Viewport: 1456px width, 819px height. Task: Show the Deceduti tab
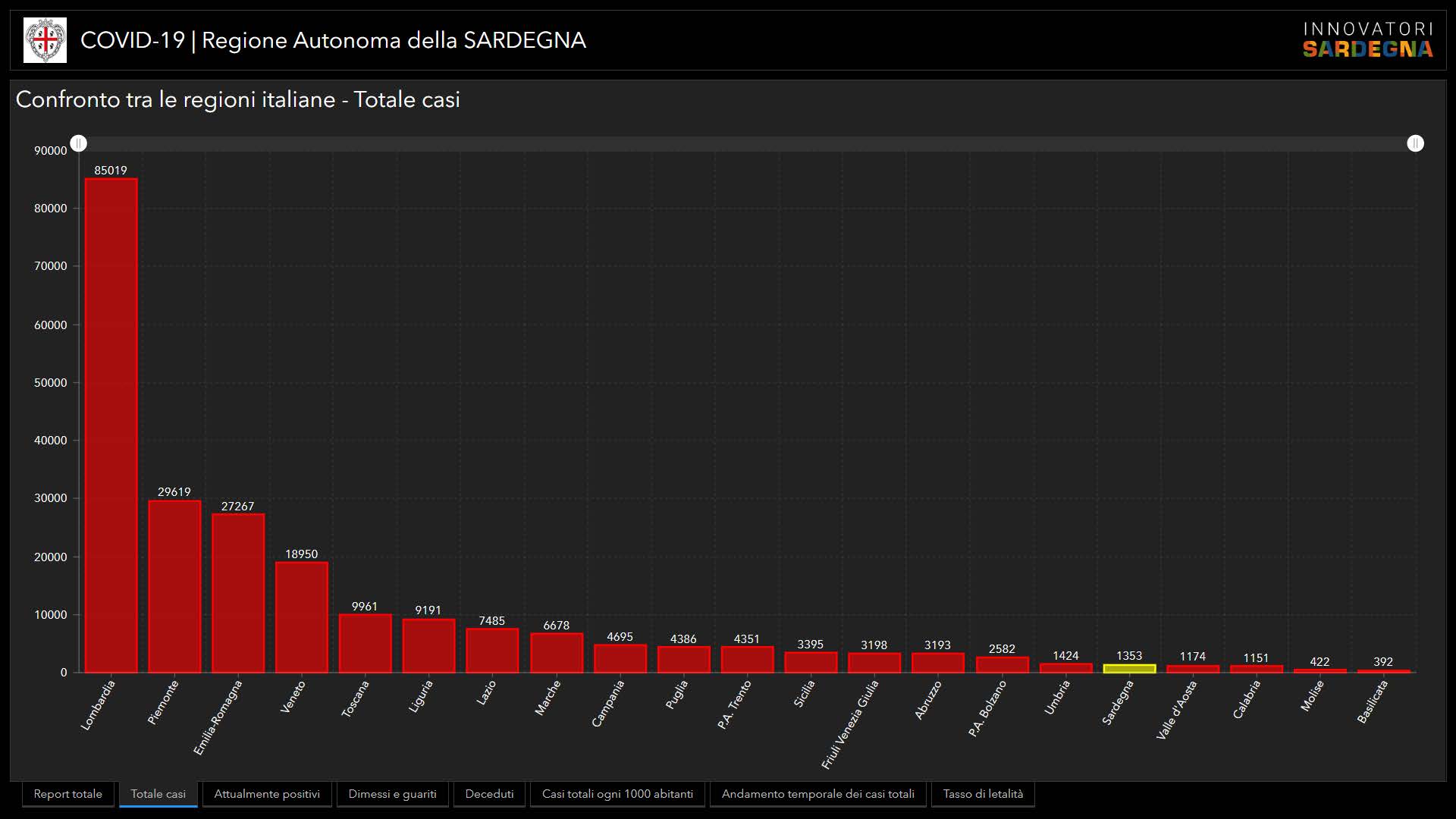click(489, 794)
